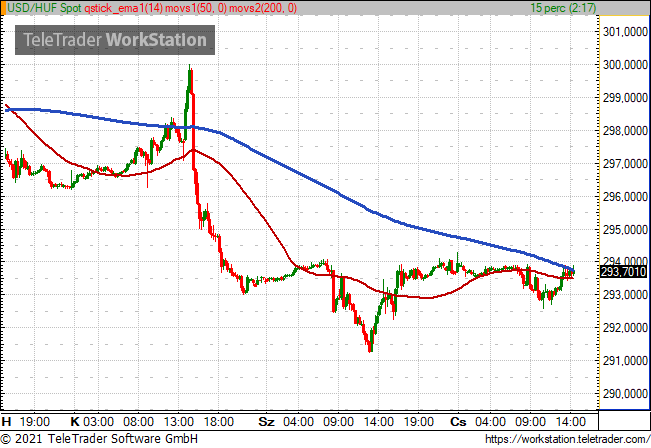
Task: Open the workstation.teletrader.com link
Action: pos(567,439)
